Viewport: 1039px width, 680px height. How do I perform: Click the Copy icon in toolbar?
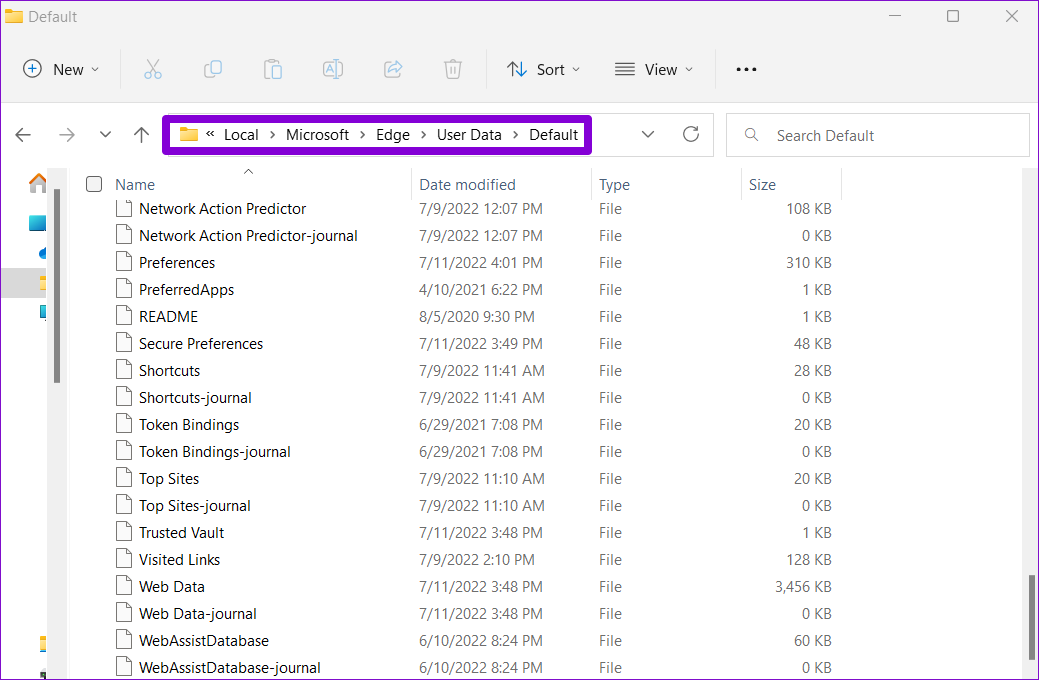pyautogui.click(x=213, y=69)
